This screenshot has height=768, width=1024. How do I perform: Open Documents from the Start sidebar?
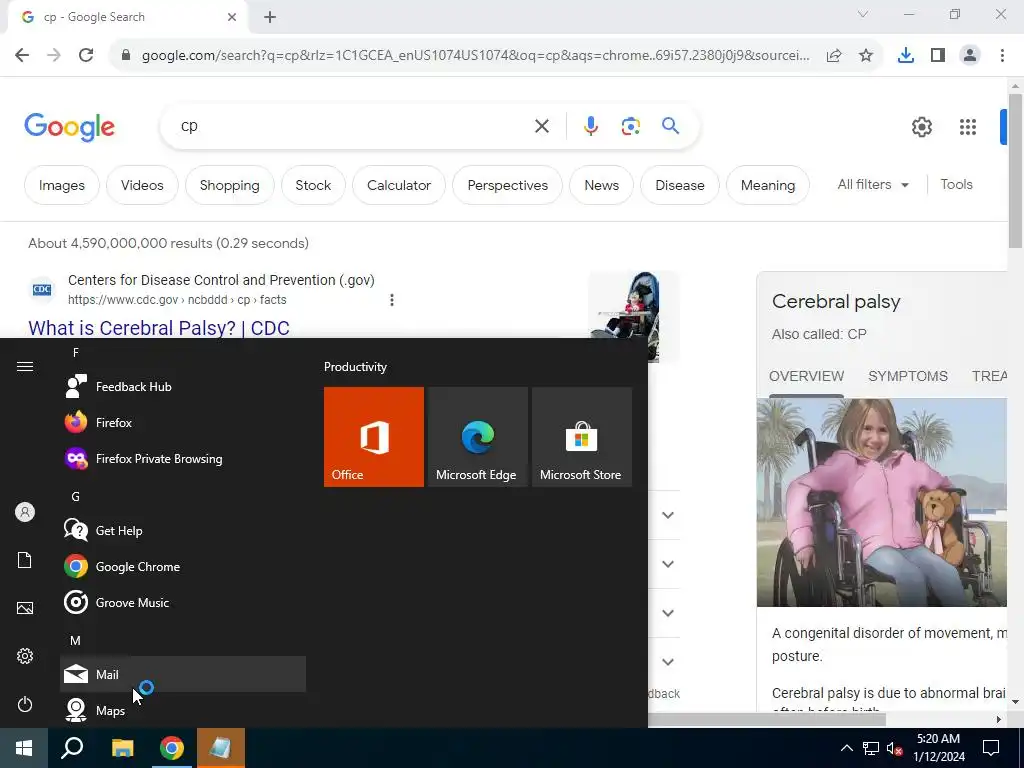(x=25, y=560)
